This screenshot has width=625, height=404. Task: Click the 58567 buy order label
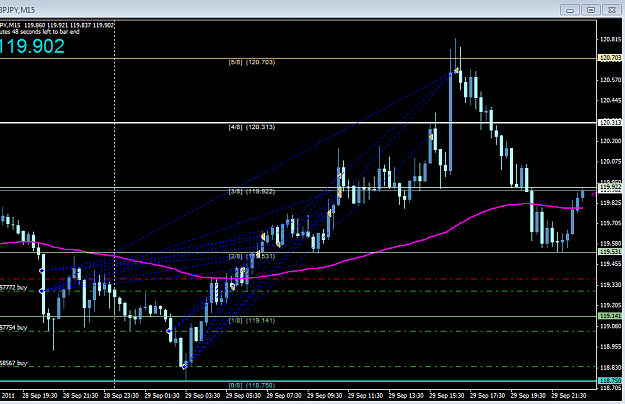(x=14, y=363)
